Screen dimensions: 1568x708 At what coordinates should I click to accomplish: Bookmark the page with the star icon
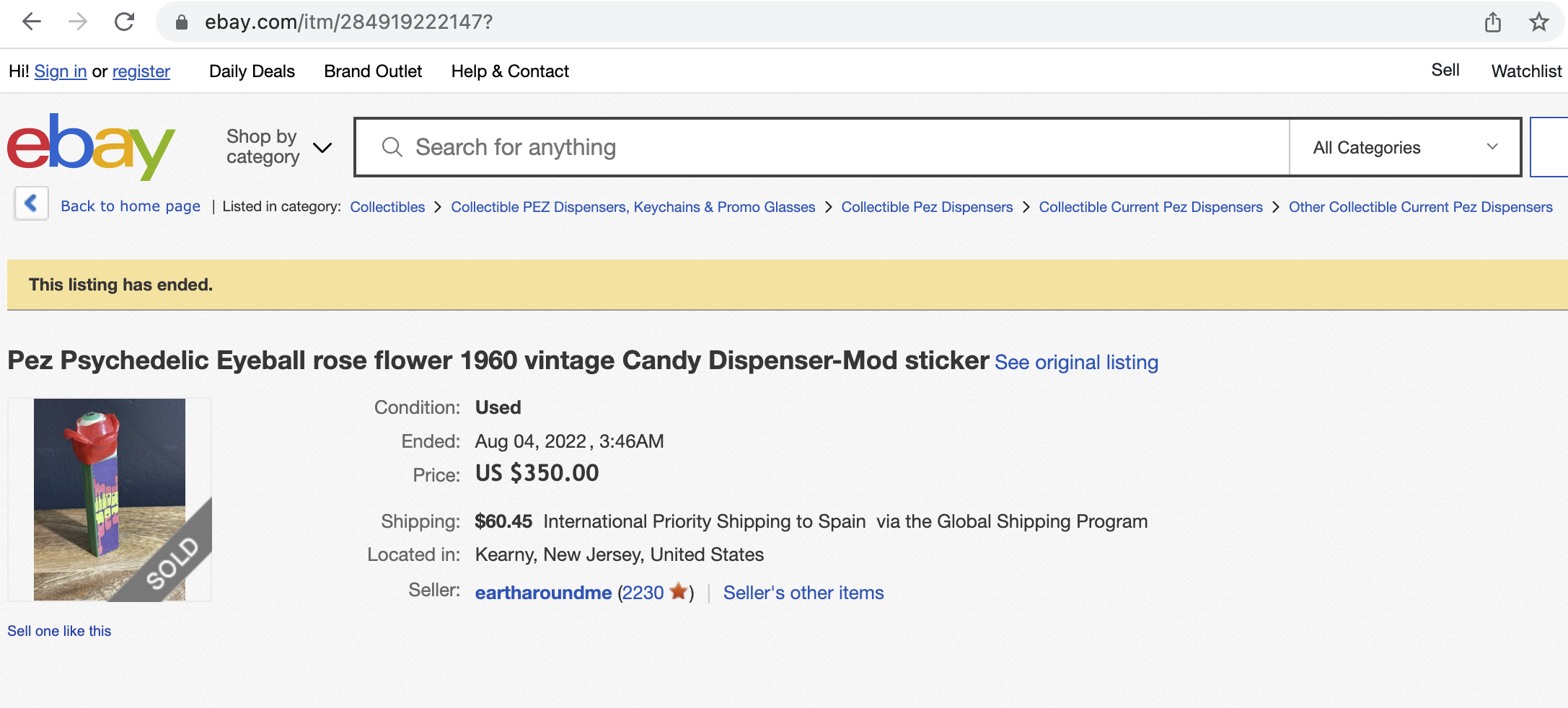[x=1538, y=22]
